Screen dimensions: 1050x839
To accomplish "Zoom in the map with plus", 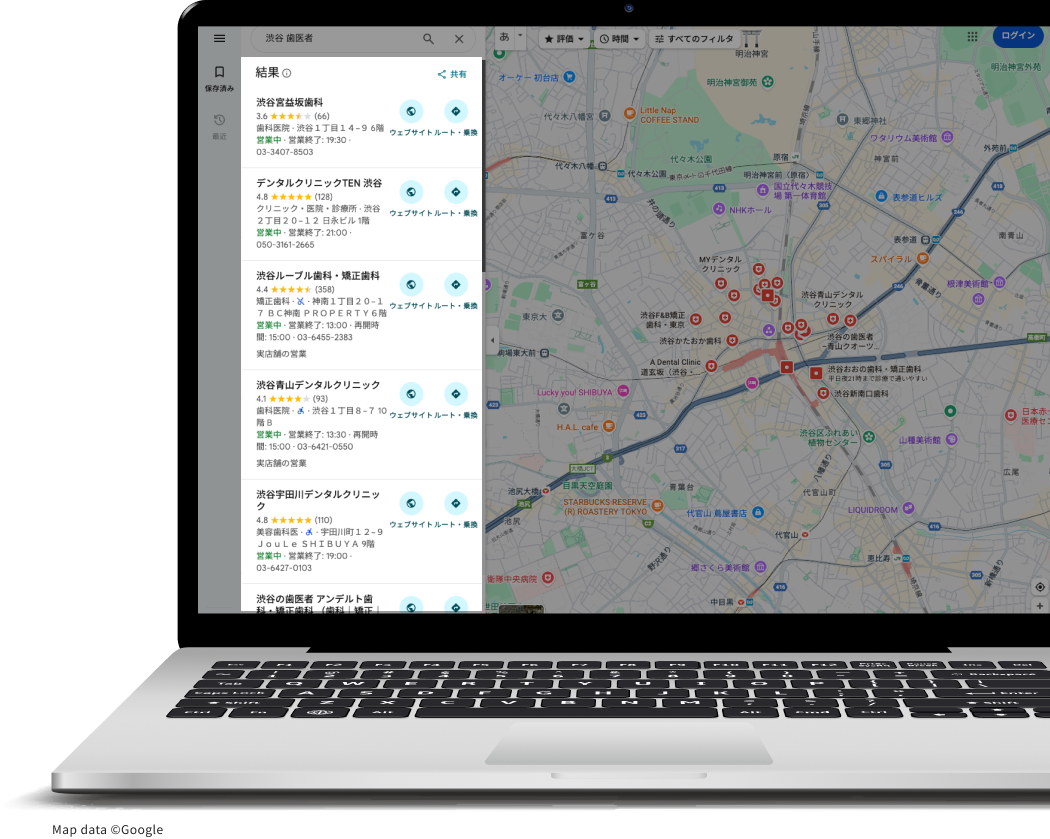I will tap(1040, 605).
